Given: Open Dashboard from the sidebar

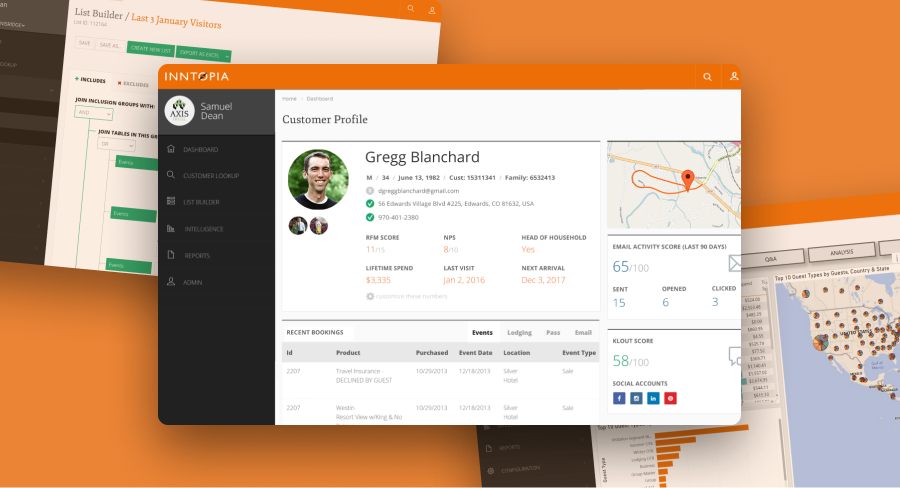Looking at the screenshot, I should click(200, 150).
